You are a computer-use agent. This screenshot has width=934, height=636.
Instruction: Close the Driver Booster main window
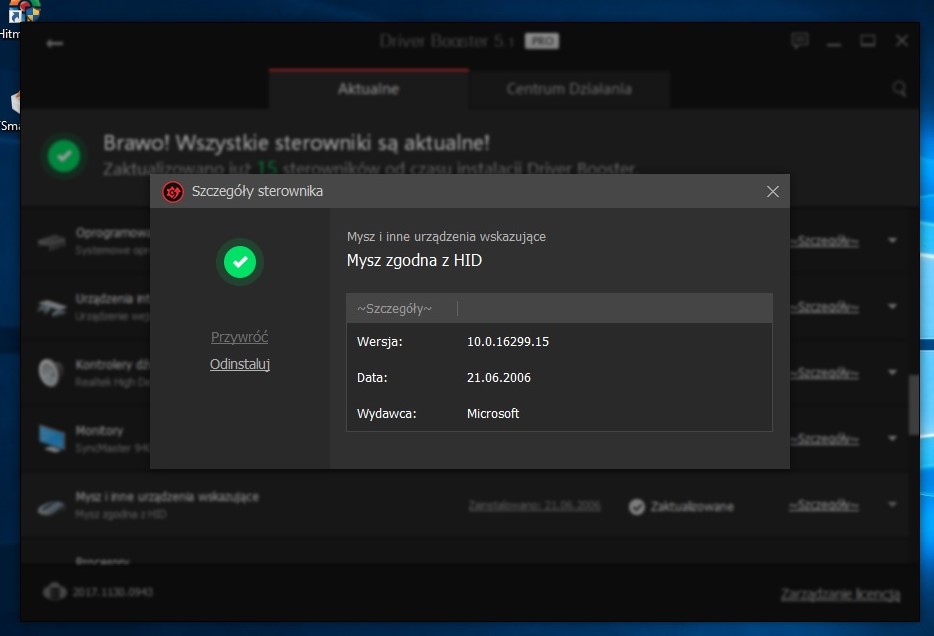[x=902, y=40]
